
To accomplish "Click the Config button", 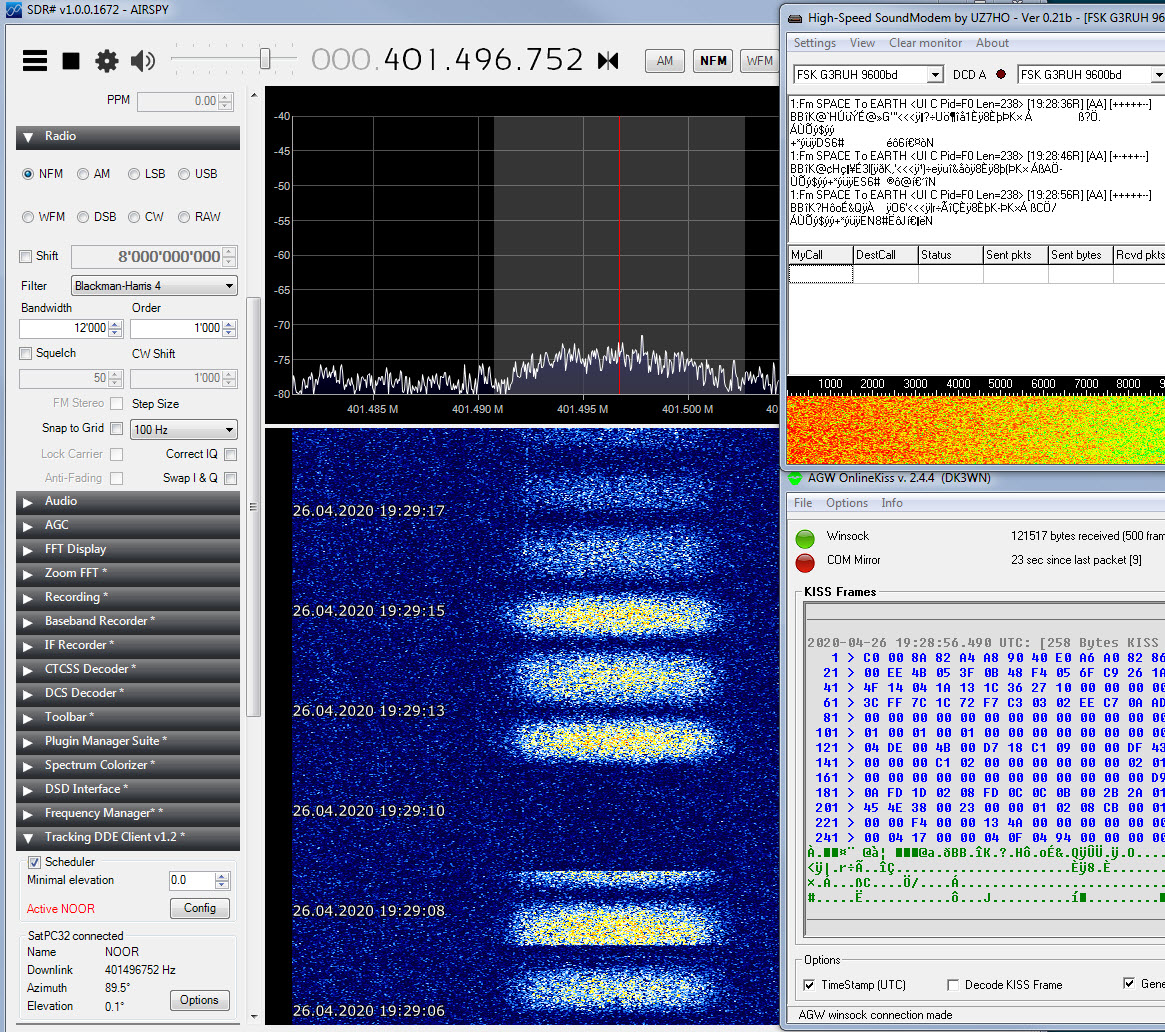I will [x=200, y=909].
